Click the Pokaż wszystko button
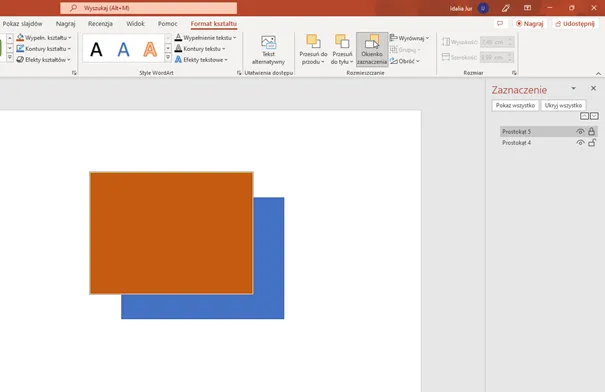This screenshot has height=392, width=605. [x=515, y=105]
